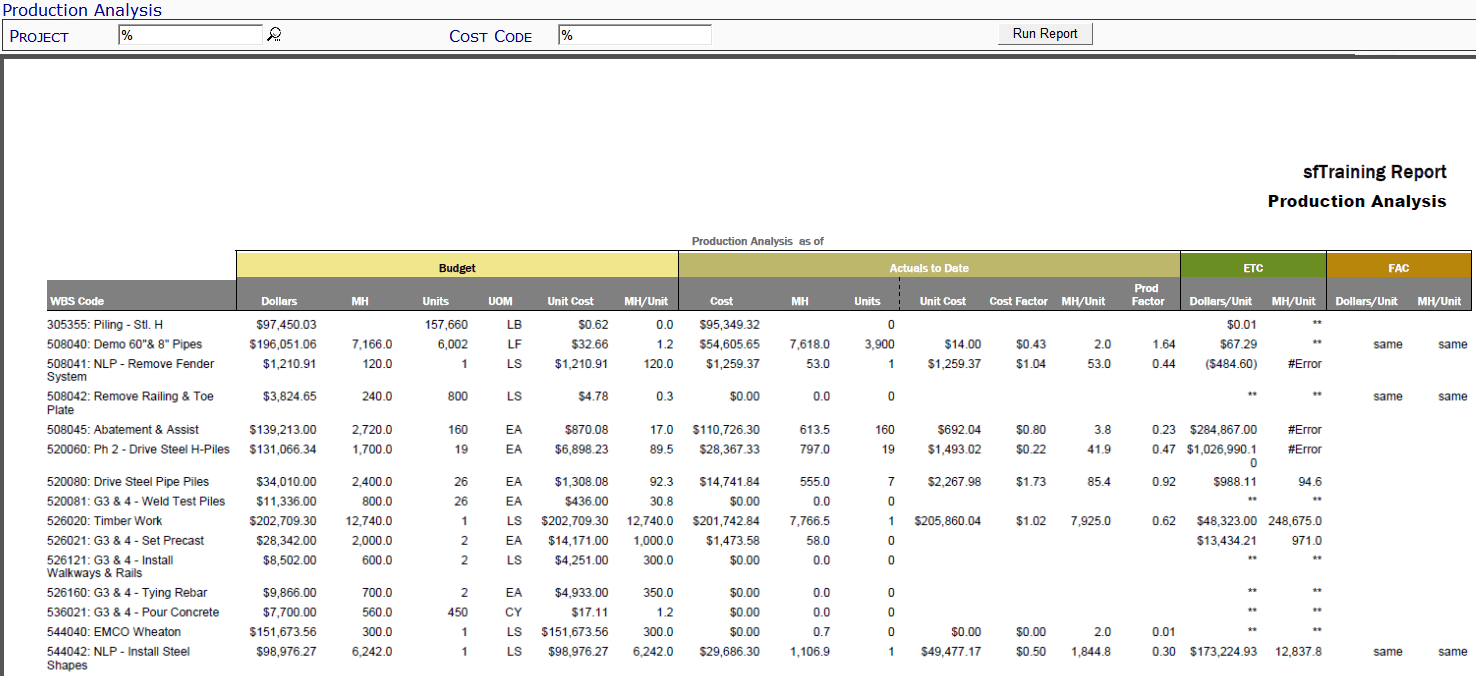Click the green ETC section header

click(x=1253, y=266)
